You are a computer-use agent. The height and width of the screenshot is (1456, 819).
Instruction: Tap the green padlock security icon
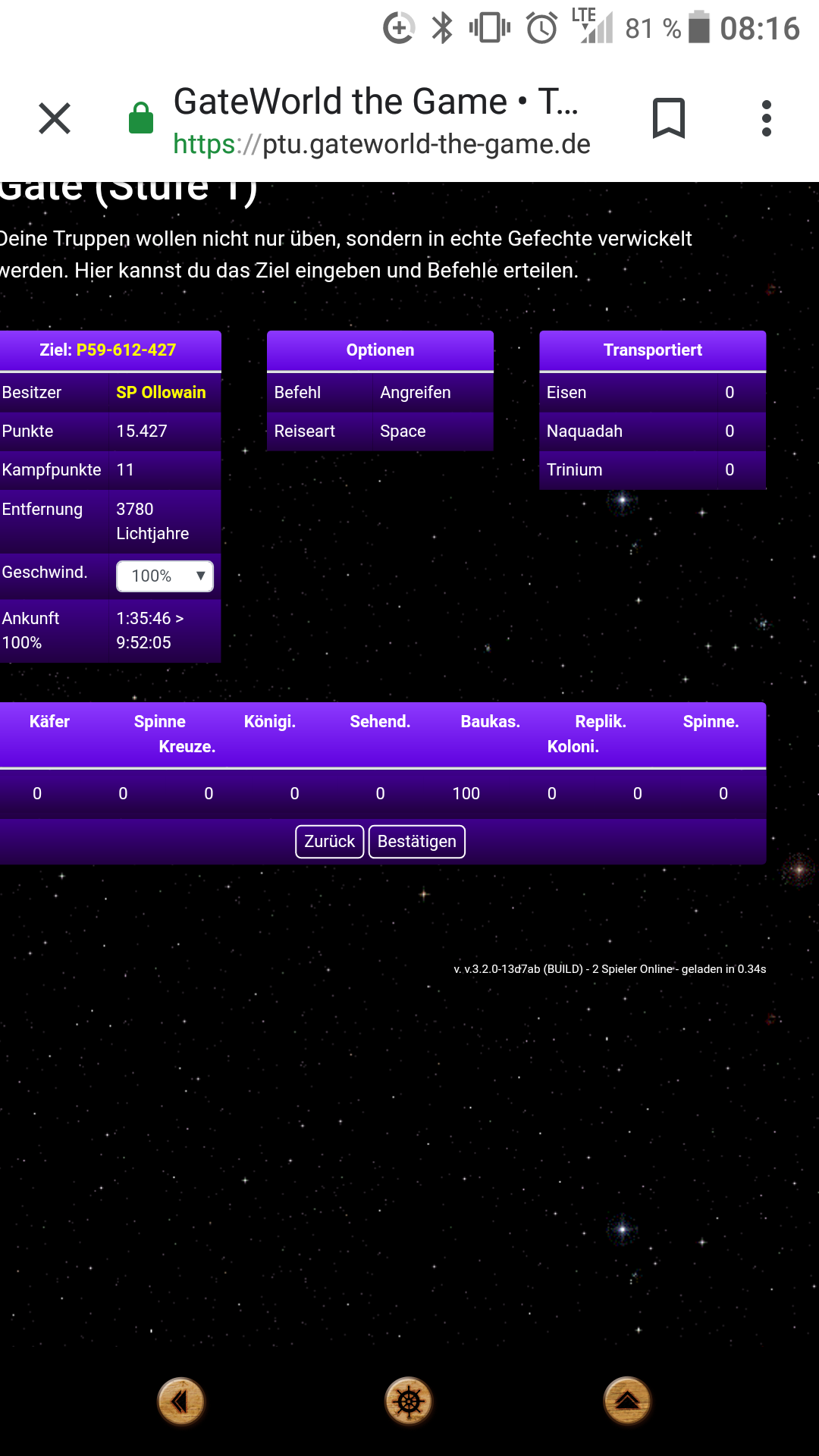coord(141,118)
